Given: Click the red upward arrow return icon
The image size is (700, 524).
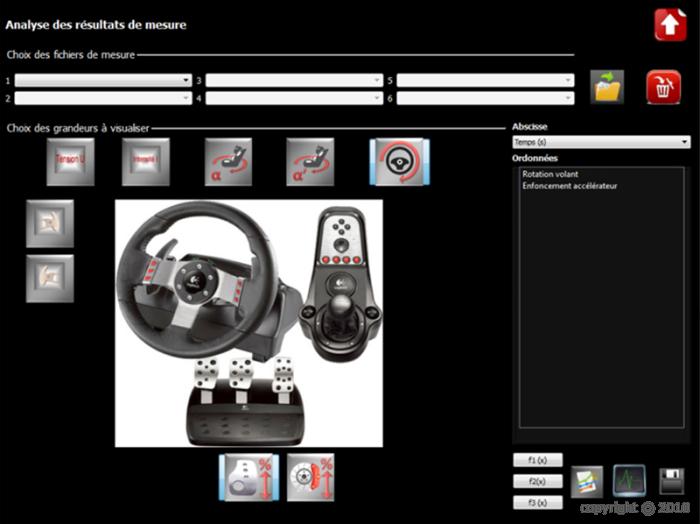Looking at the screenshot, I should [x=671, y=25].
